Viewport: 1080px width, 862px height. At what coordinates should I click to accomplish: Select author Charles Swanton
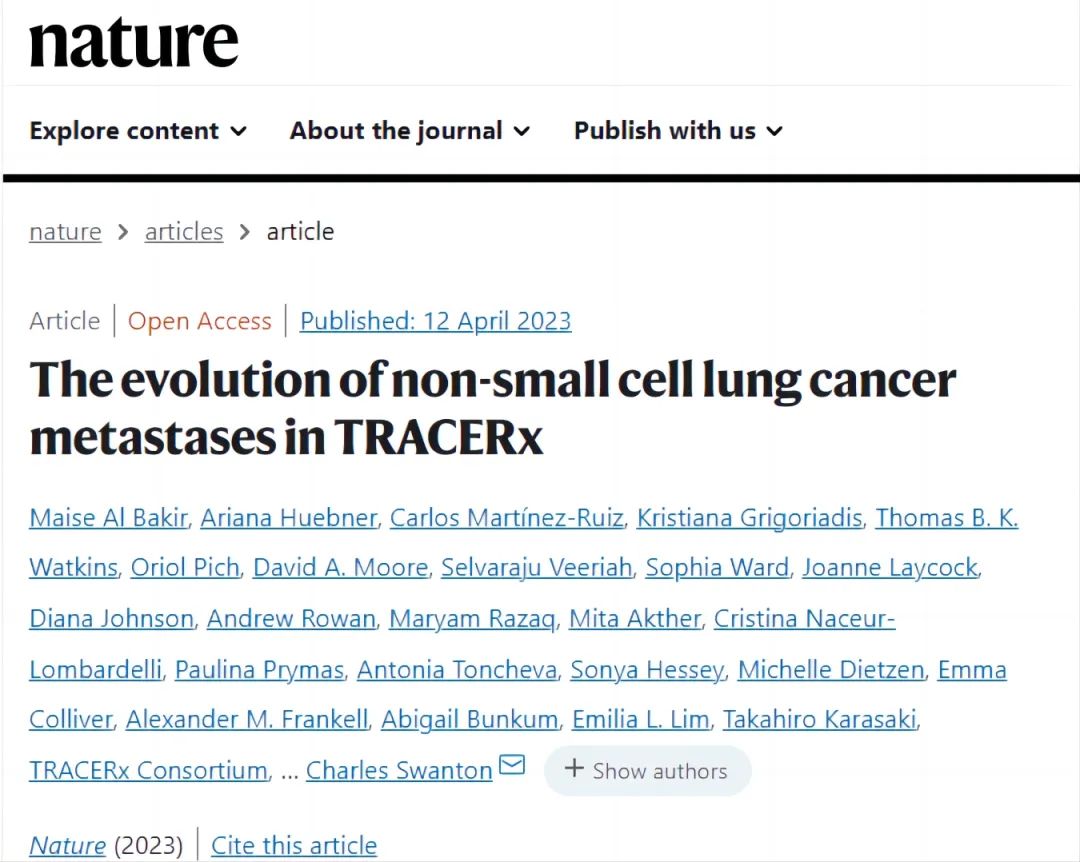[399, 770]
